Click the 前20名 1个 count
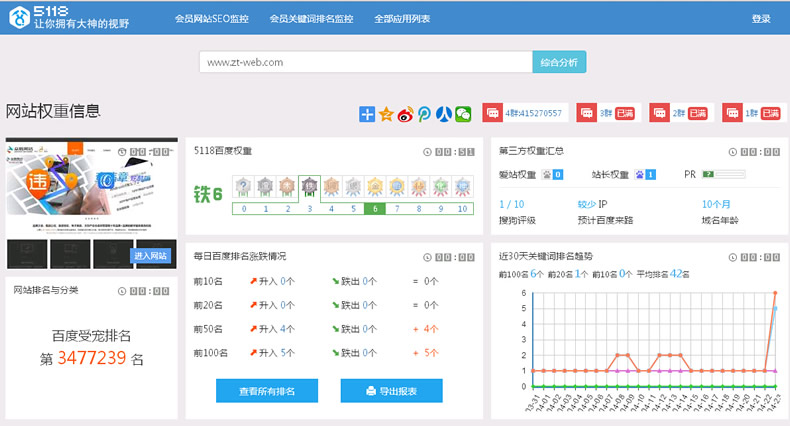Viewport: 790px width, 426px height. [x=568, y=274]
